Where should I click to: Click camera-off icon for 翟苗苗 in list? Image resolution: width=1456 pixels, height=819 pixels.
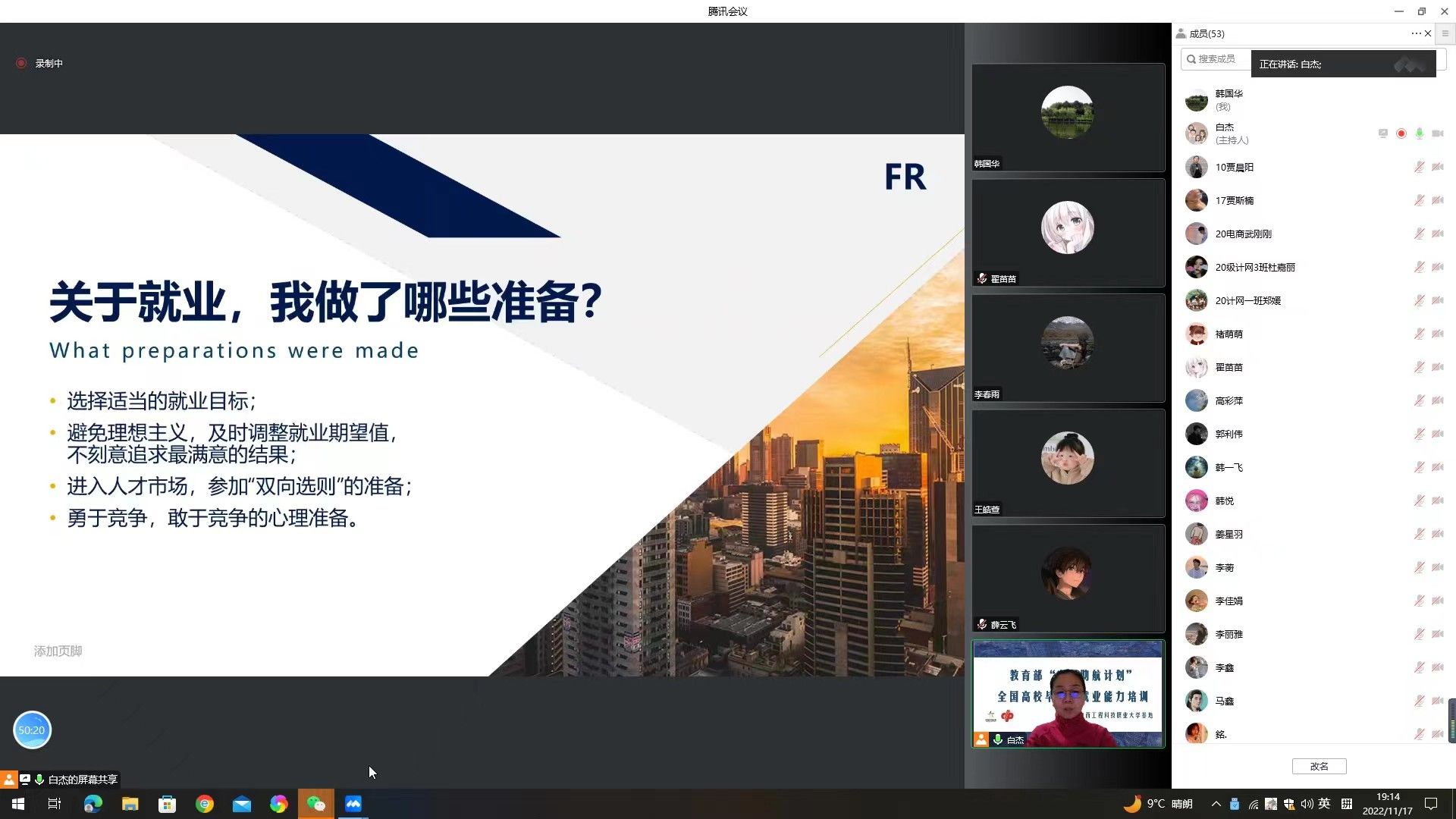tap(1438, 367)
